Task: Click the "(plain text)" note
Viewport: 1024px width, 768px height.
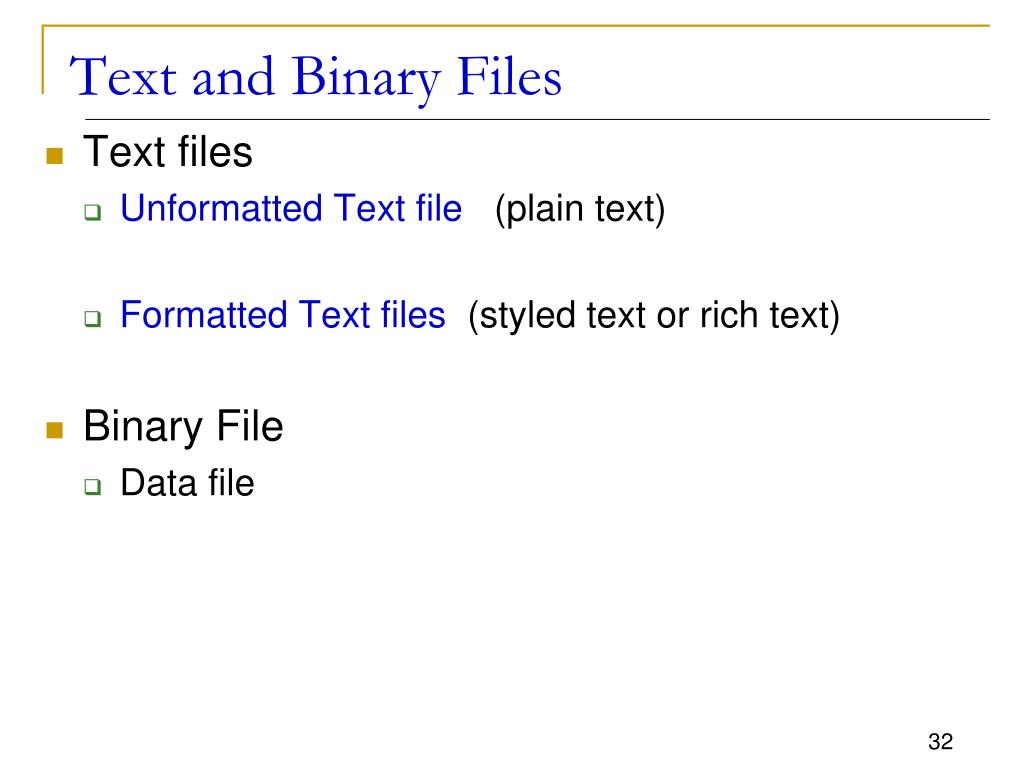Action: click(x=580, y=210)
